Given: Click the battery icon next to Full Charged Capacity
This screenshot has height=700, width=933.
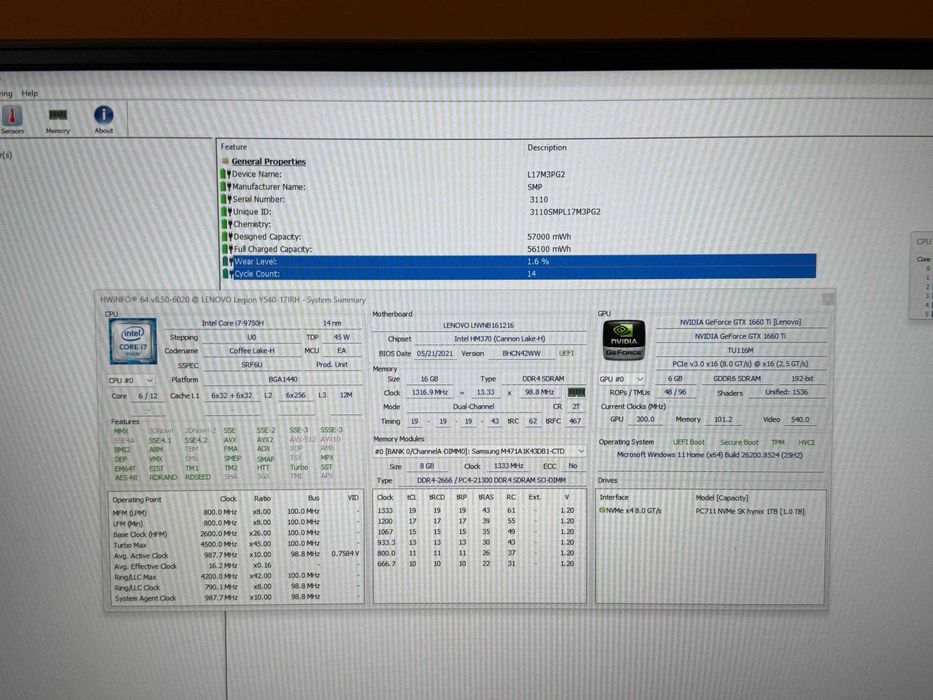Looking at the screenshot, I should [227, 249].
